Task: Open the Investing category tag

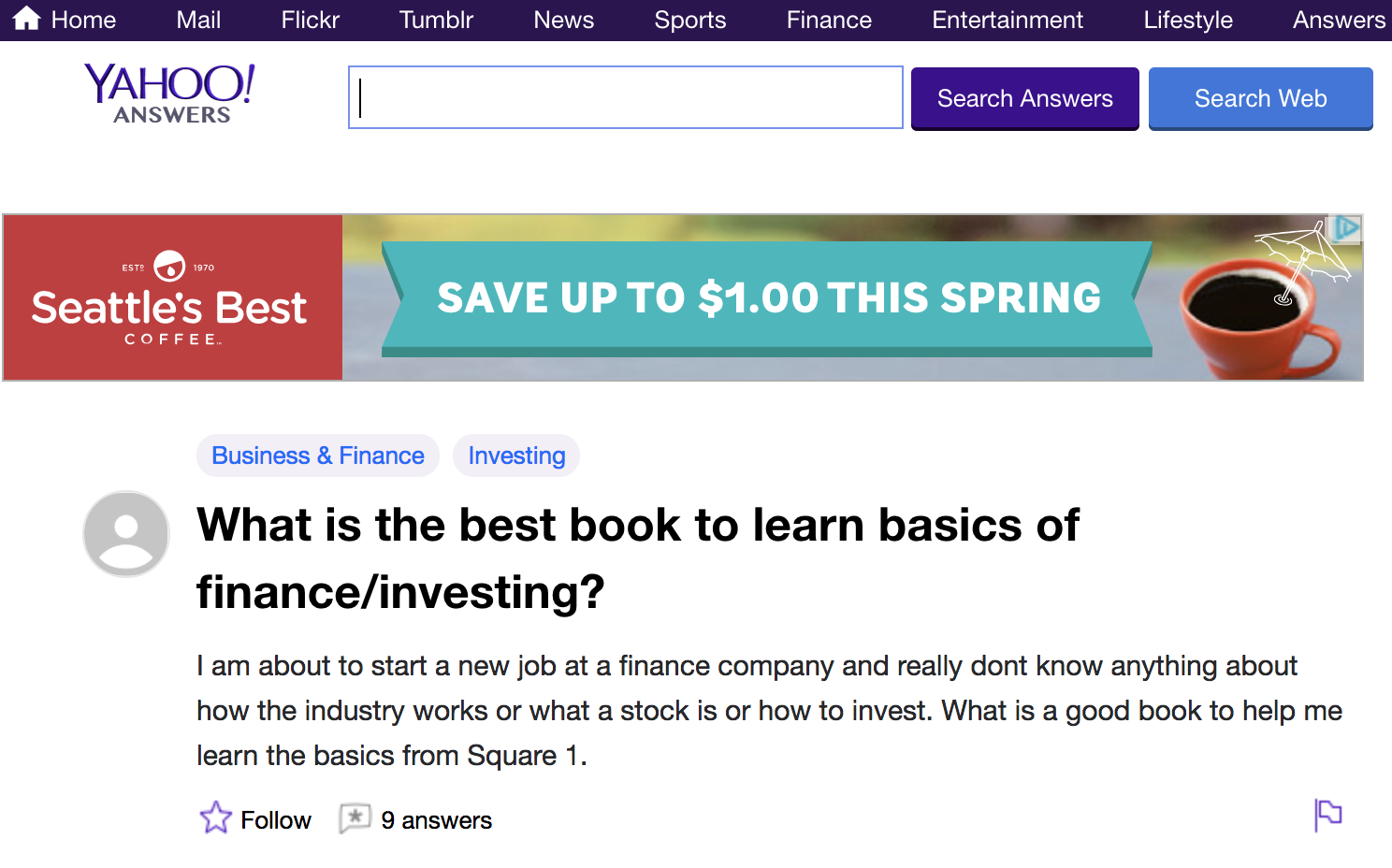Action: pos(516,456)
